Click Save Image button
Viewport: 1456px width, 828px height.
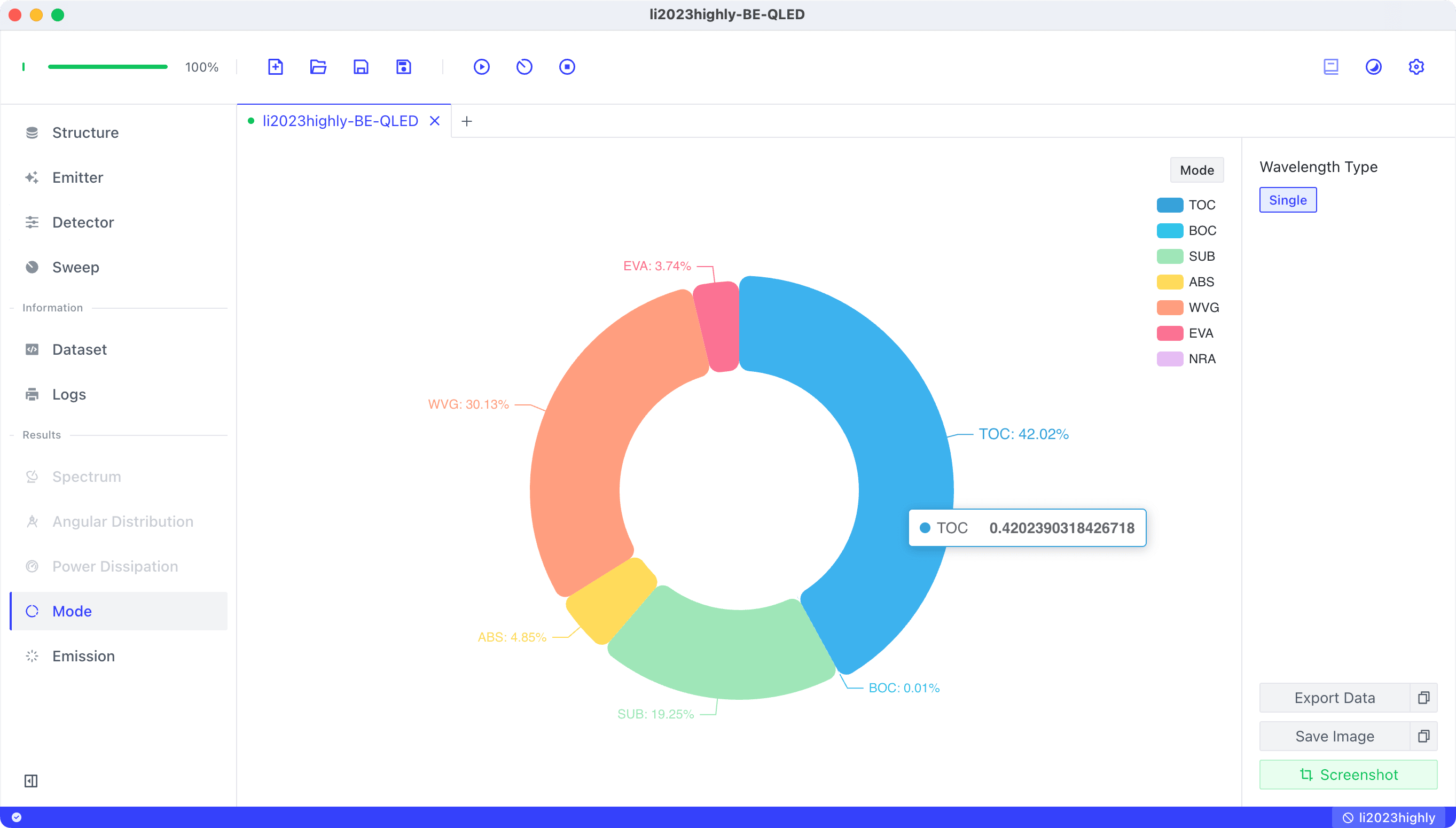point(1334,736)
